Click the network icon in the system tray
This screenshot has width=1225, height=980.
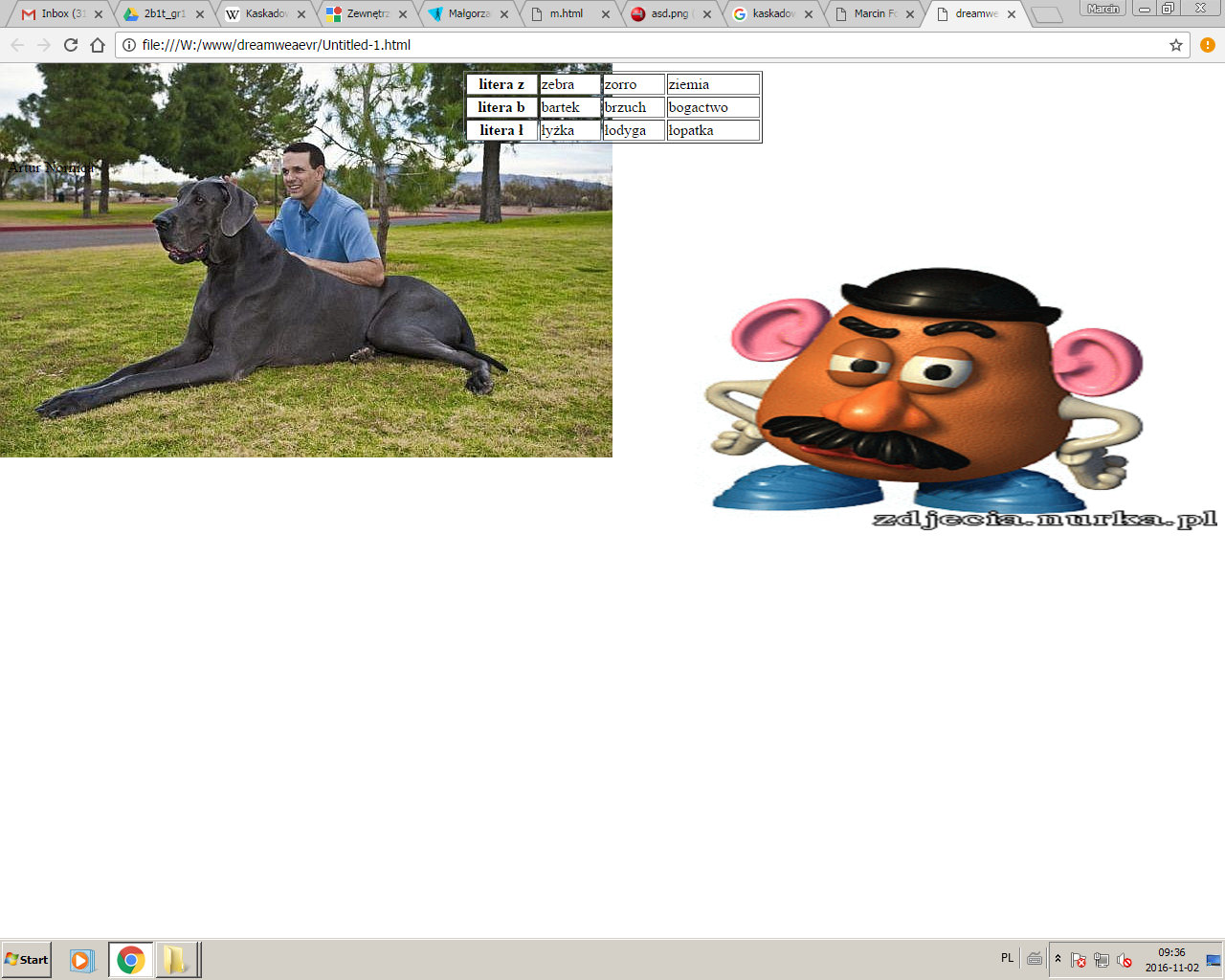(x=1102, y=960)
